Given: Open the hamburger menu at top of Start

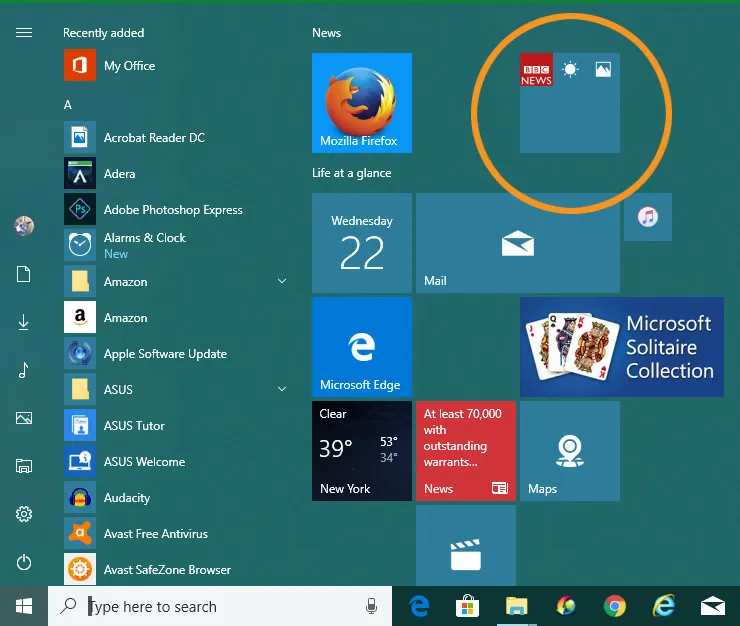Looking at the screenshot, I should tap(24, 33).
